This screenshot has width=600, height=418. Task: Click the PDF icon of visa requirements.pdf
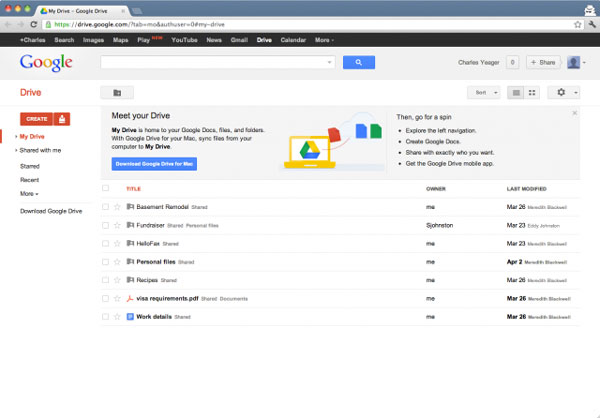(x=130, y=299)
